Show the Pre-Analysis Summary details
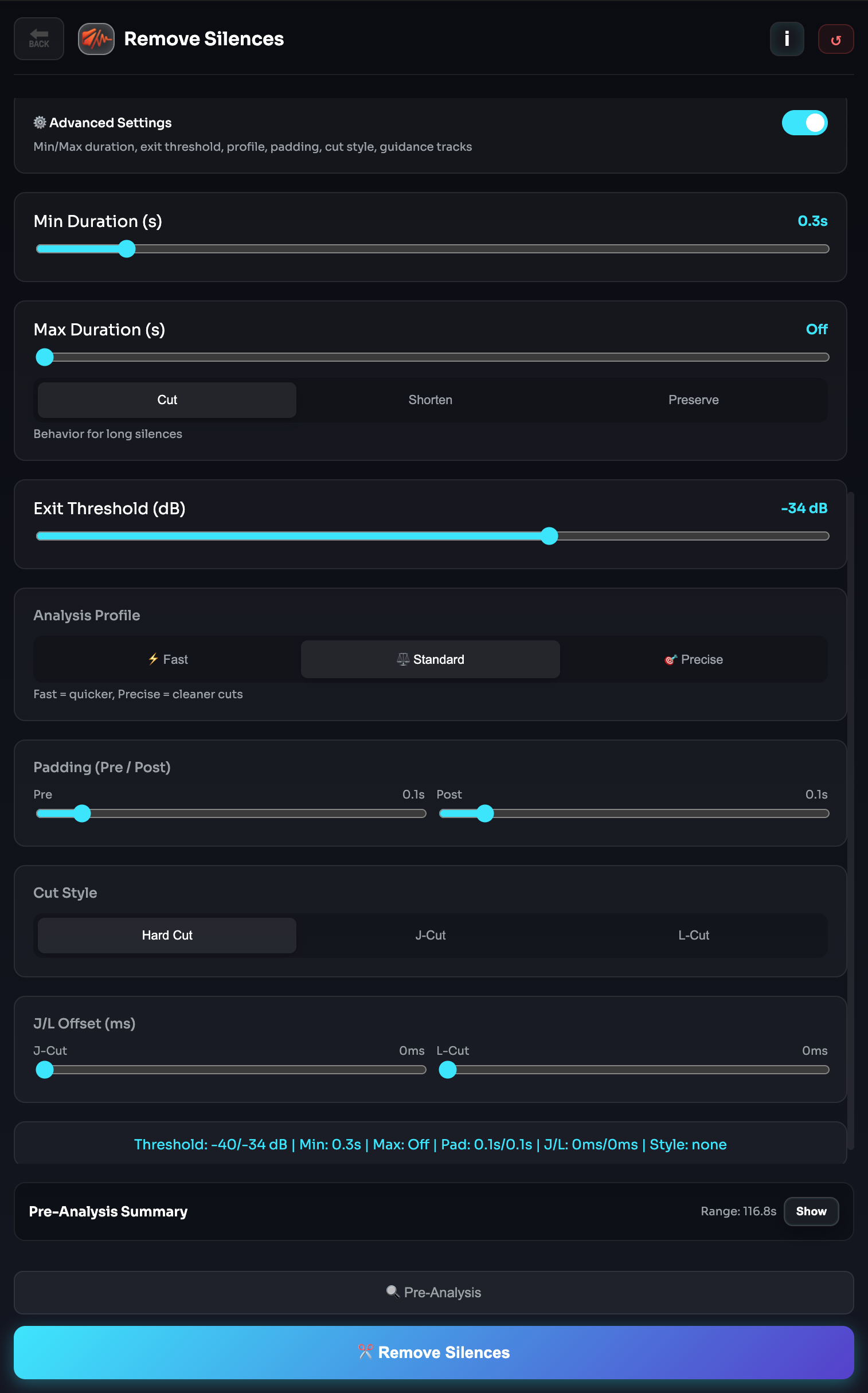Screen dimensions: 868x1393 (811, 1211)
